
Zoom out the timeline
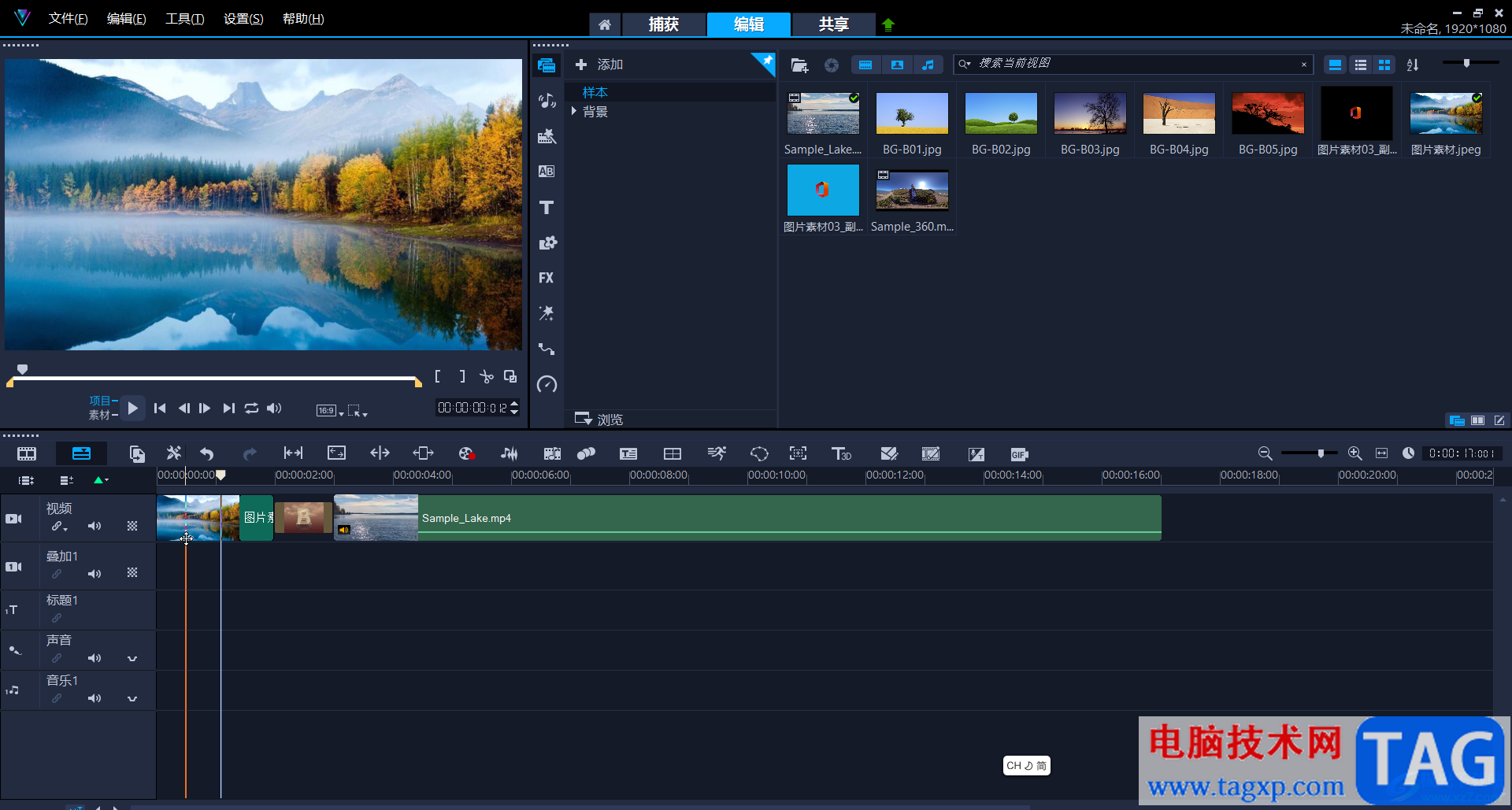(x=1265, y=453)
